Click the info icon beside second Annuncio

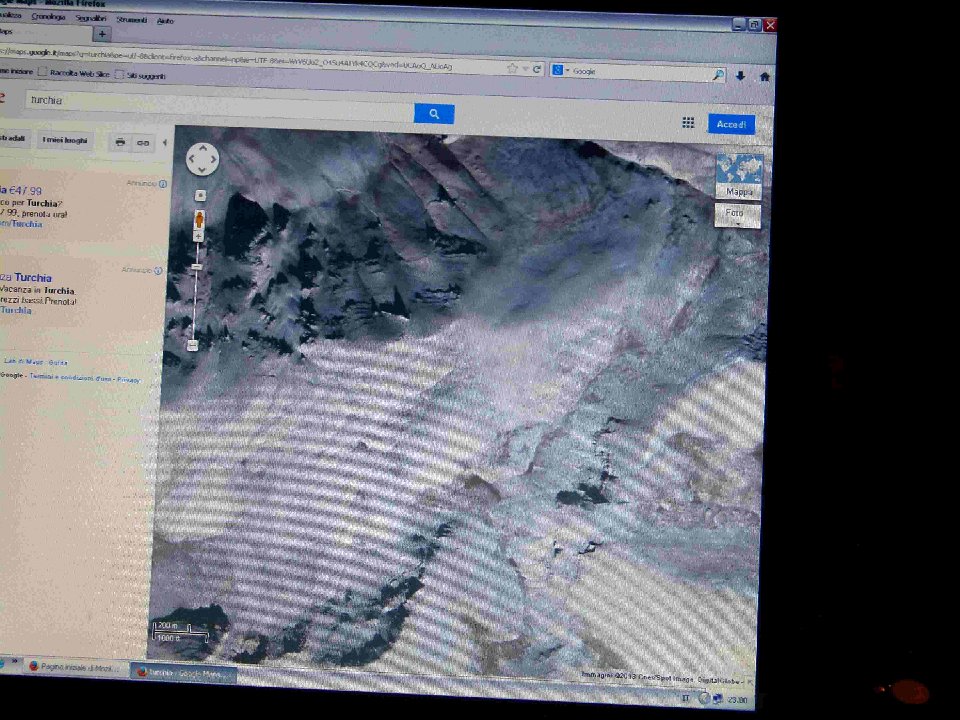click(158, 271)
